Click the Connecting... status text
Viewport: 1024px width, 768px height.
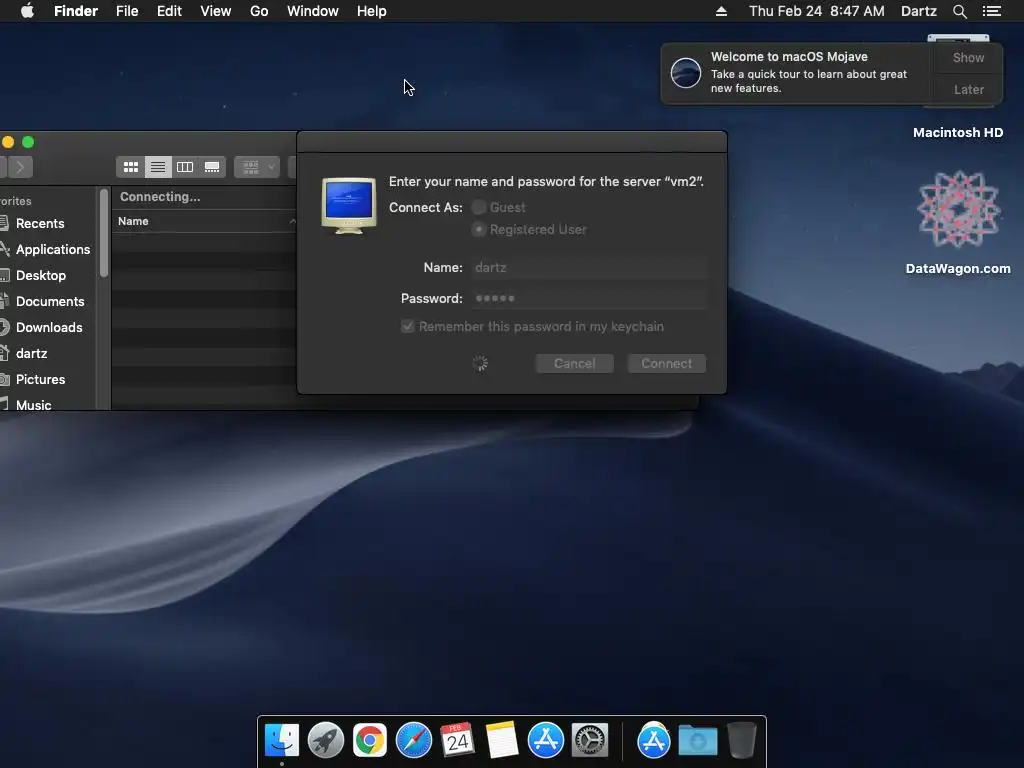160,197
